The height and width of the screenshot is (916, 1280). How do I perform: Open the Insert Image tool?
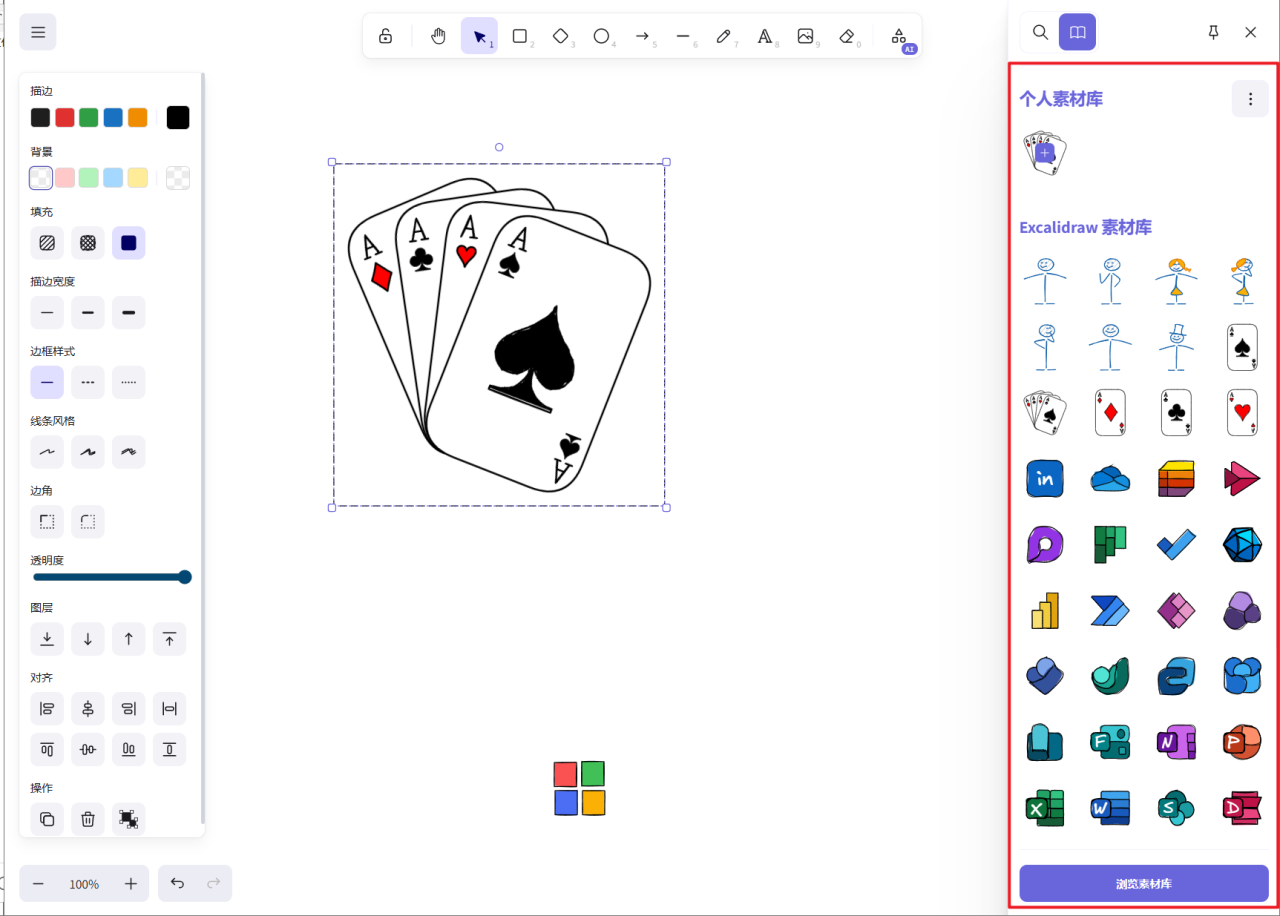pyautogui.click(x=806, y=35)
